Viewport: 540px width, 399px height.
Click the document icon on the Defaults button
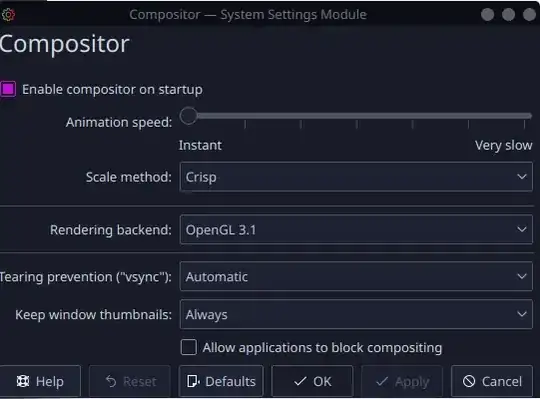point(193,381)
